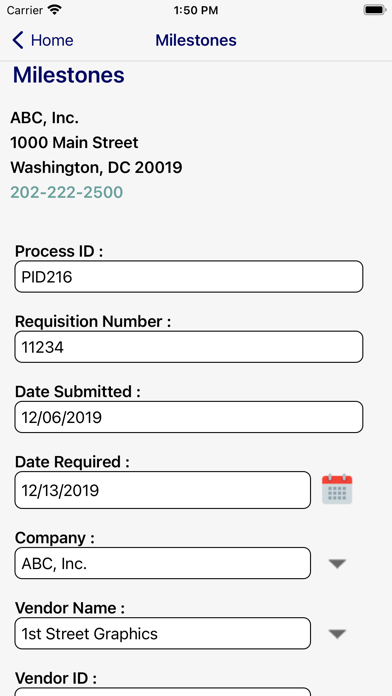
Task: Select the Date Required field 12/13/2019
Action: [x=162, y=490]
